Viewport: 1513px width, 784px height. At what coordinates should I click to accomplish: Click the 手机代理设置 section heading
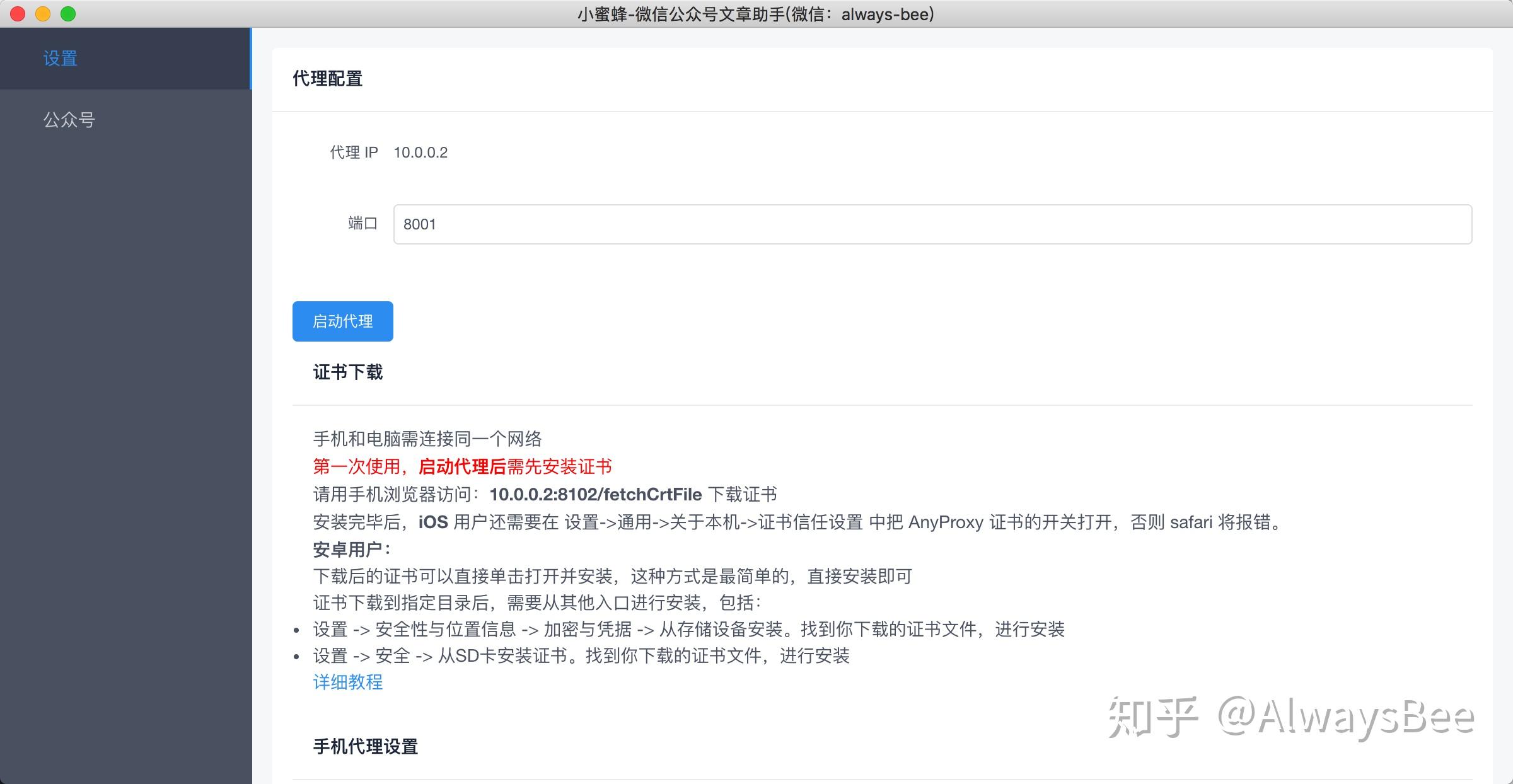click(x=365, y=747)
